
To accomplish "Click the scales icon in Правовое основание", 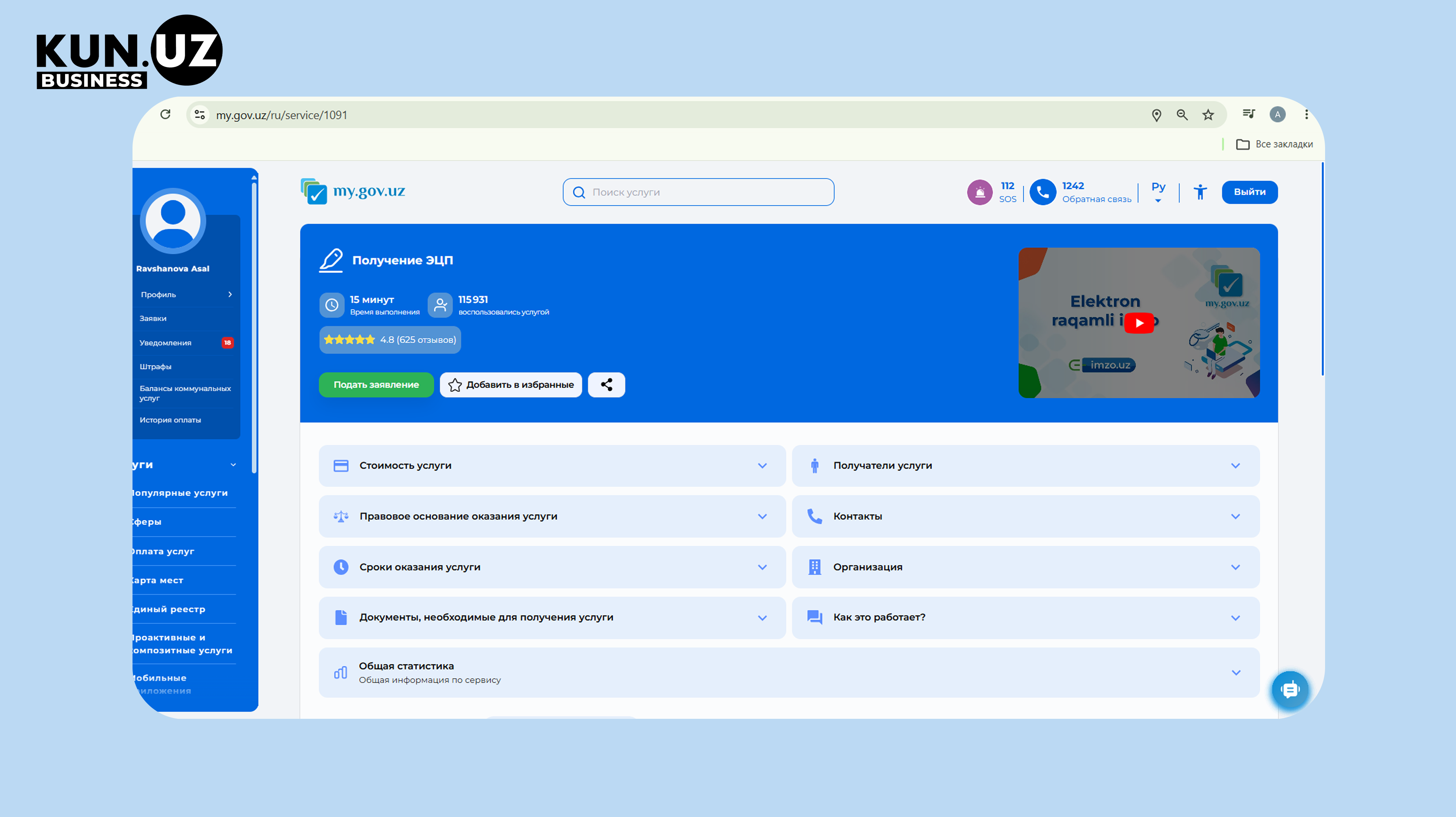I will coord(341,517).
